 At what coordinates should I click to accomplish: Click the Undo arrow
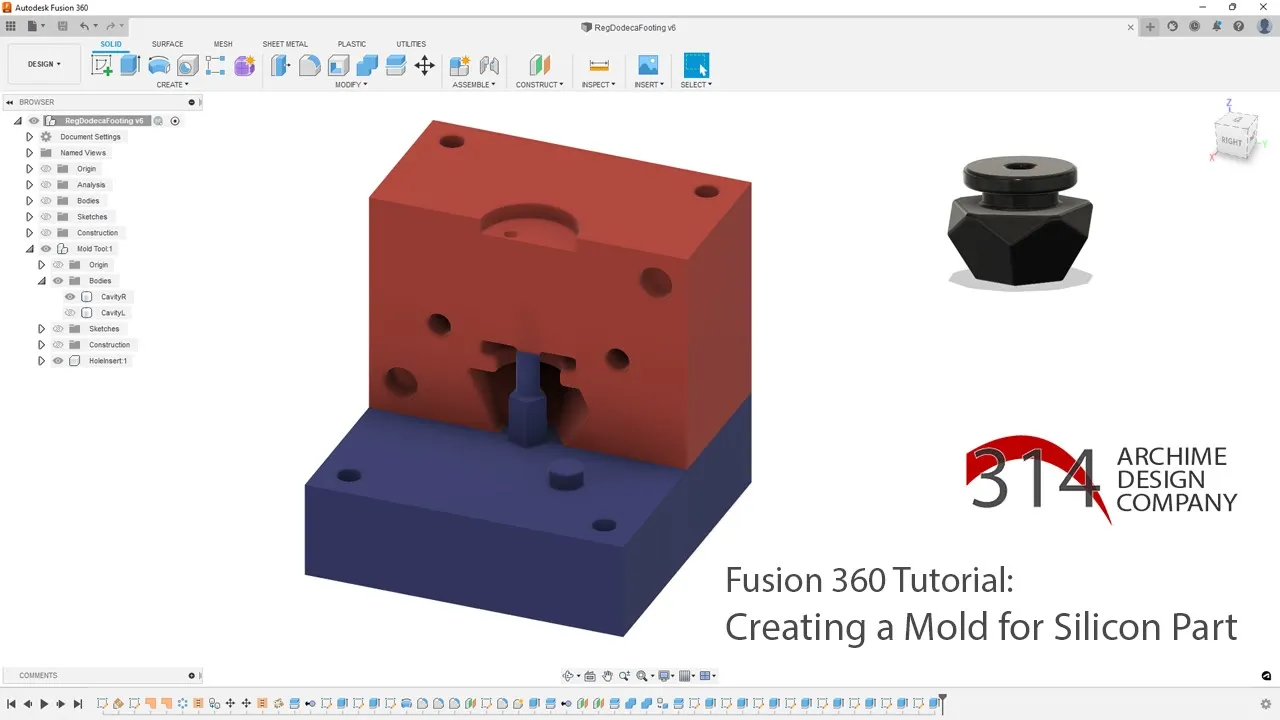coord(84,27)
